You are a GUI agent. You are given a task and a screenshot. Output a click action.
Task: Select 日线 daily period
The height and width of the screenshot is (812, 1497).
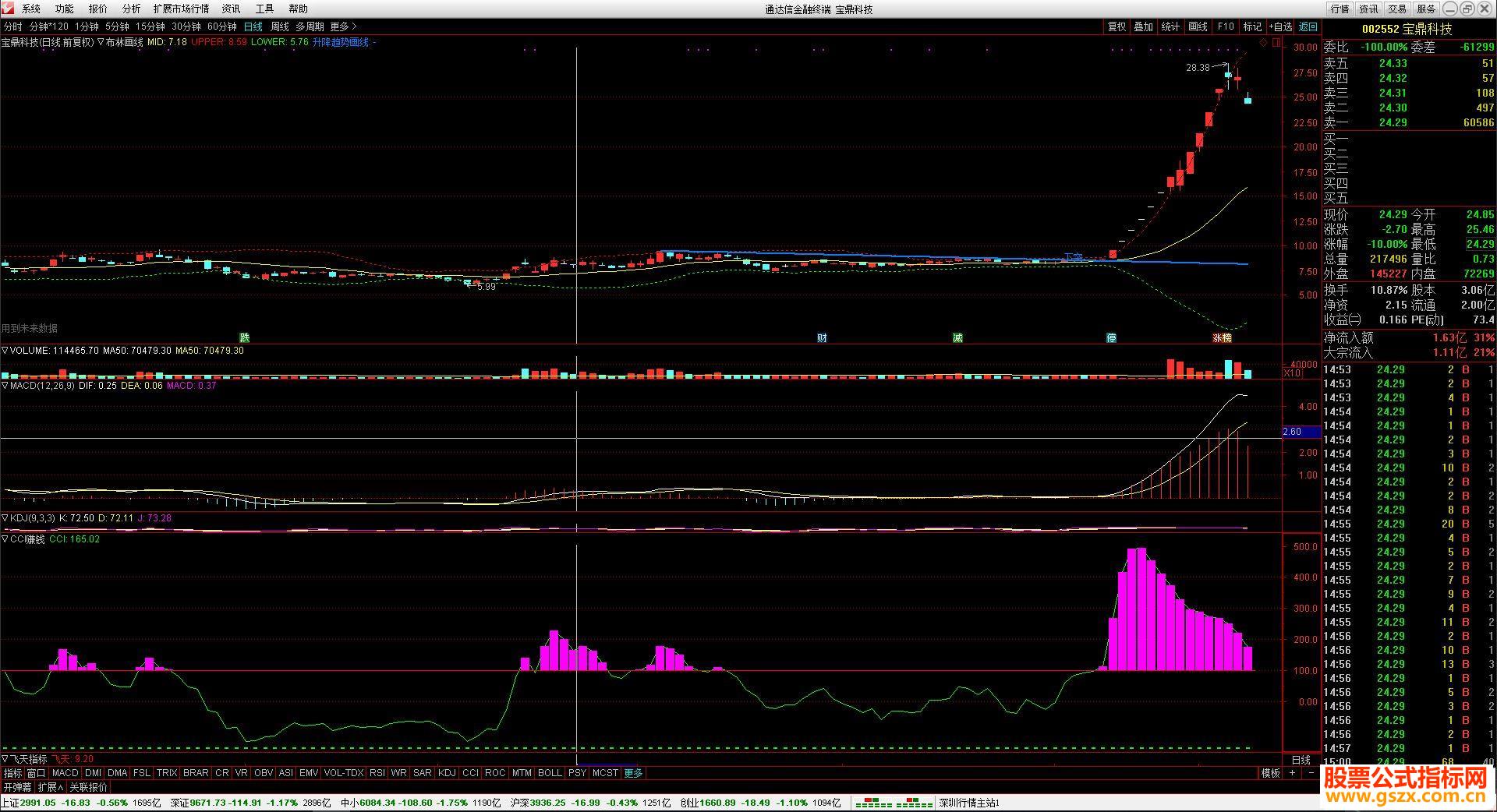pos(253,26)
